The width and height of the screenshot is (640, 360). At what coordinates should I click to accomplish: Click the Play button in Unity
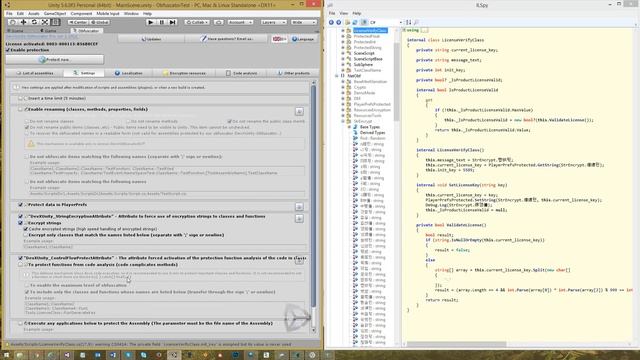pyautogui.click(x=151, y=22)
